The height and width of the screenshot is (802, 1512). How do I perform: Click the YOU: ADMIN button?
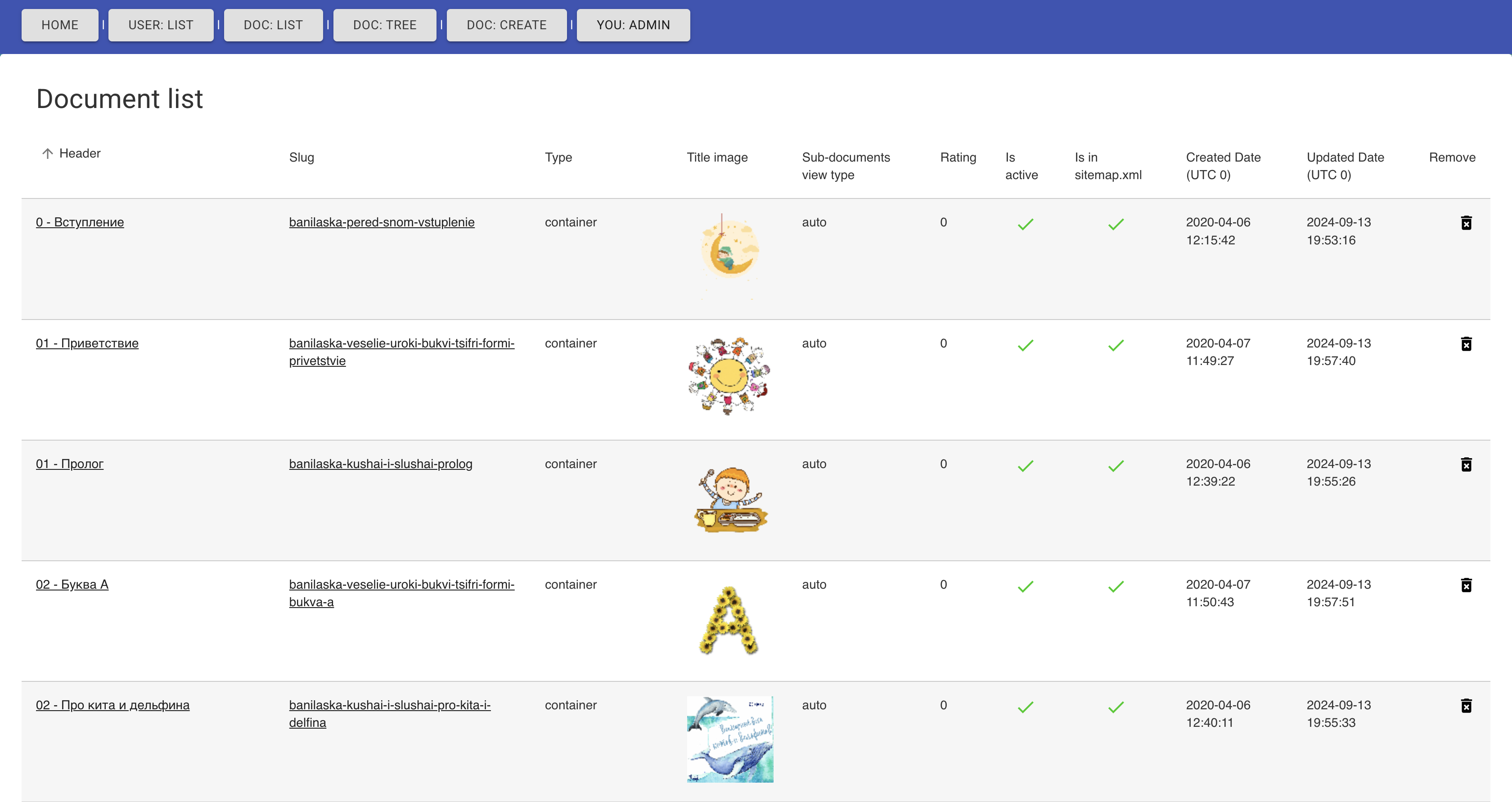[x=633, y=25]
